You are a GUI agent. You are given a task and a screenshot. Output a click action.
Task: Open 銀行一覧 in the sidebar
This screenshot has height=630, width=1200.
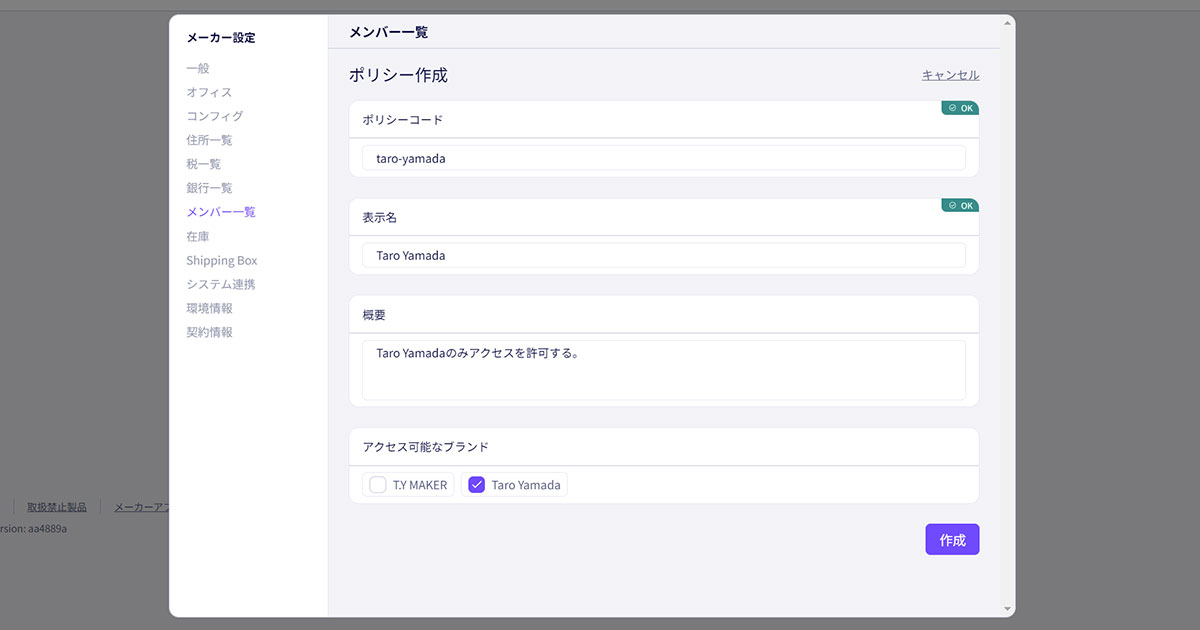click(209, 188)
